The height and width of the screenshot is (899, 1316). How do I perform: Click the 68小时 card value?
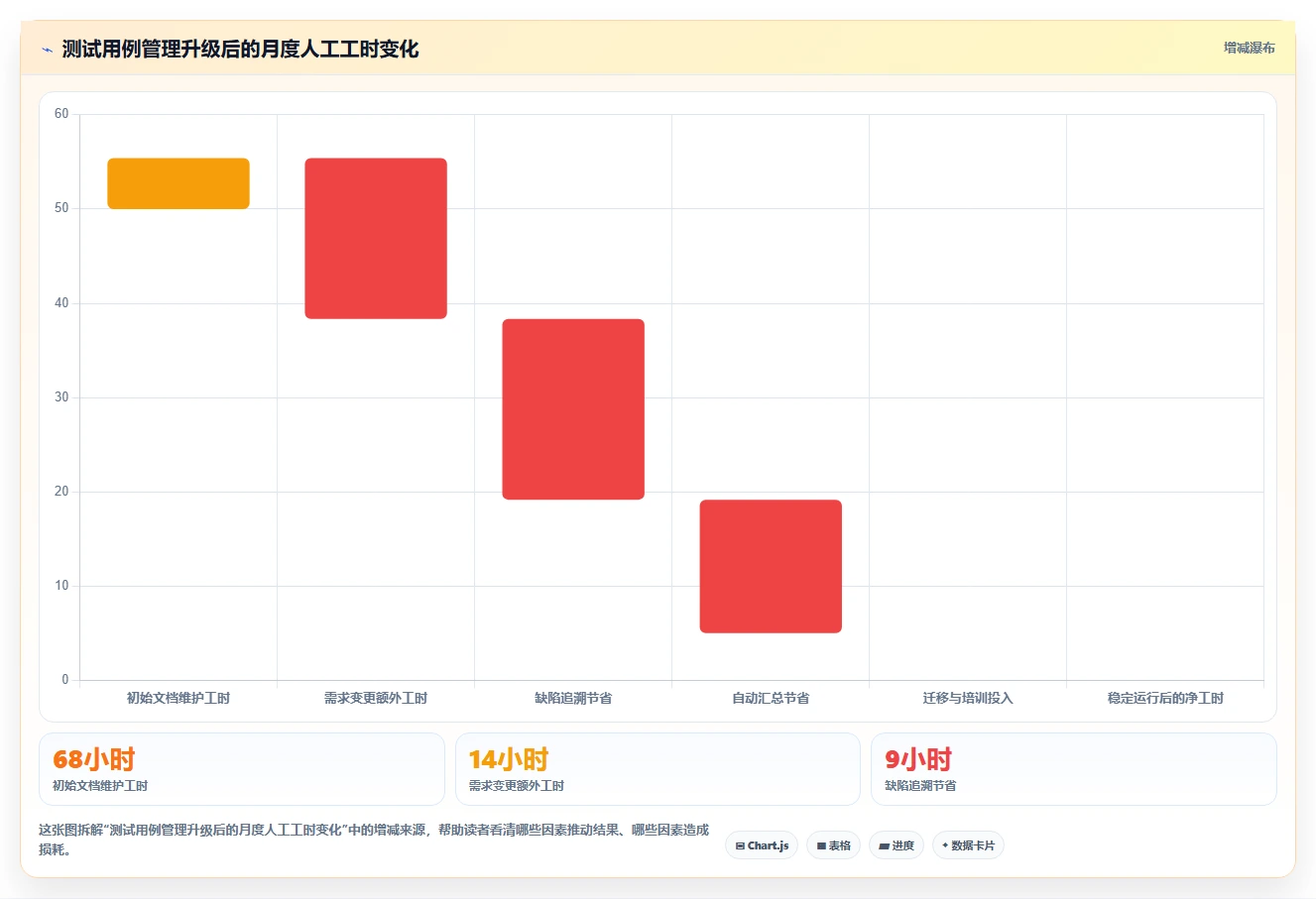coord(93,759)
